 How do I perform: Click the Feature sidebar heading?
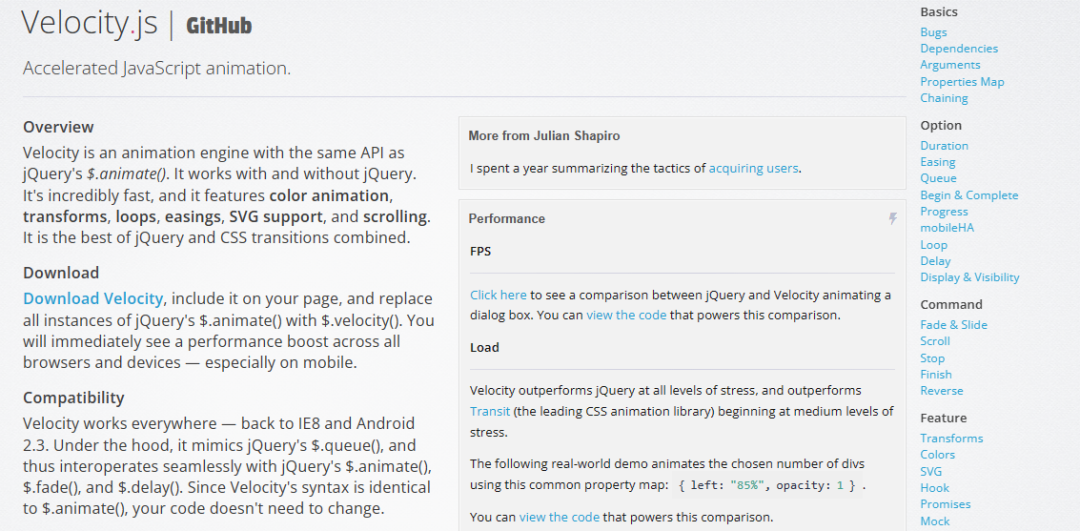943,419
